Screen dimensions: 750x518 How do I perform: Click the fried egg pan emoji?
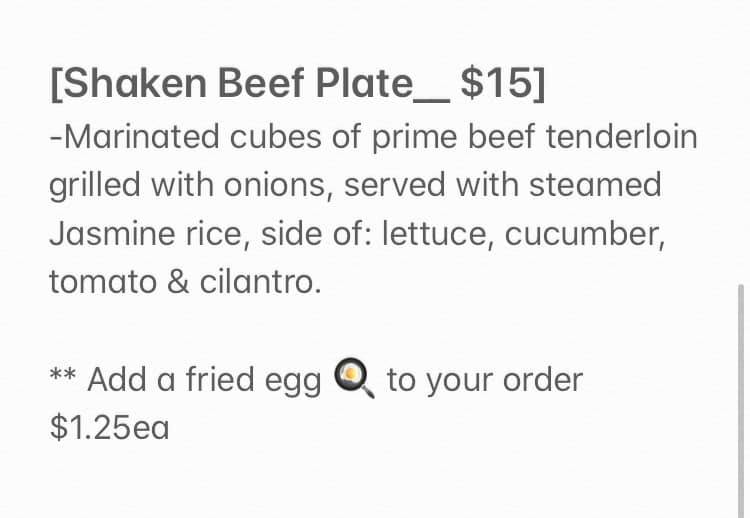354,379
